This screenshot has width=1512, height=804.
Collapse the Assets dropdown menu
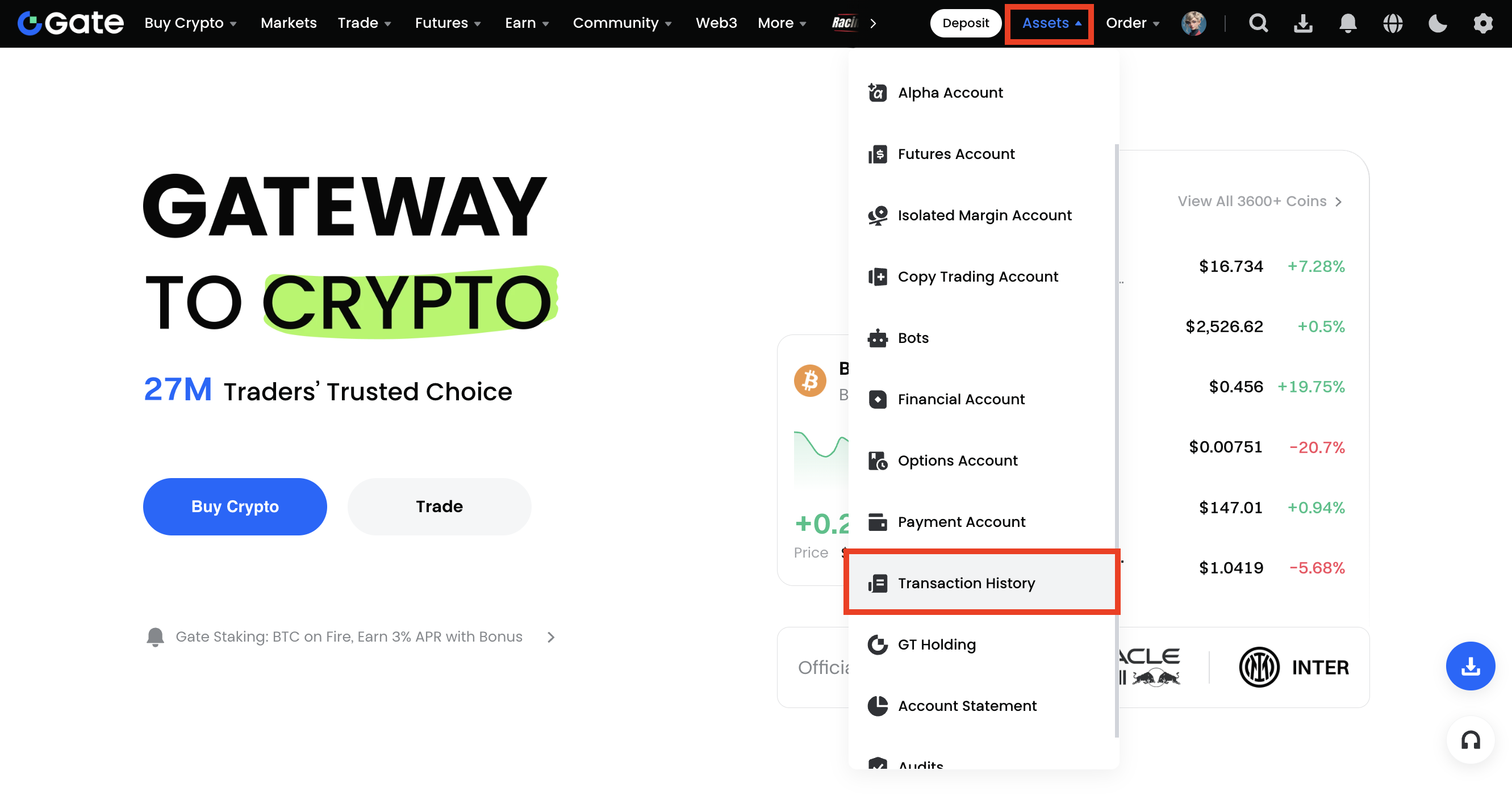click(1051, 23)
